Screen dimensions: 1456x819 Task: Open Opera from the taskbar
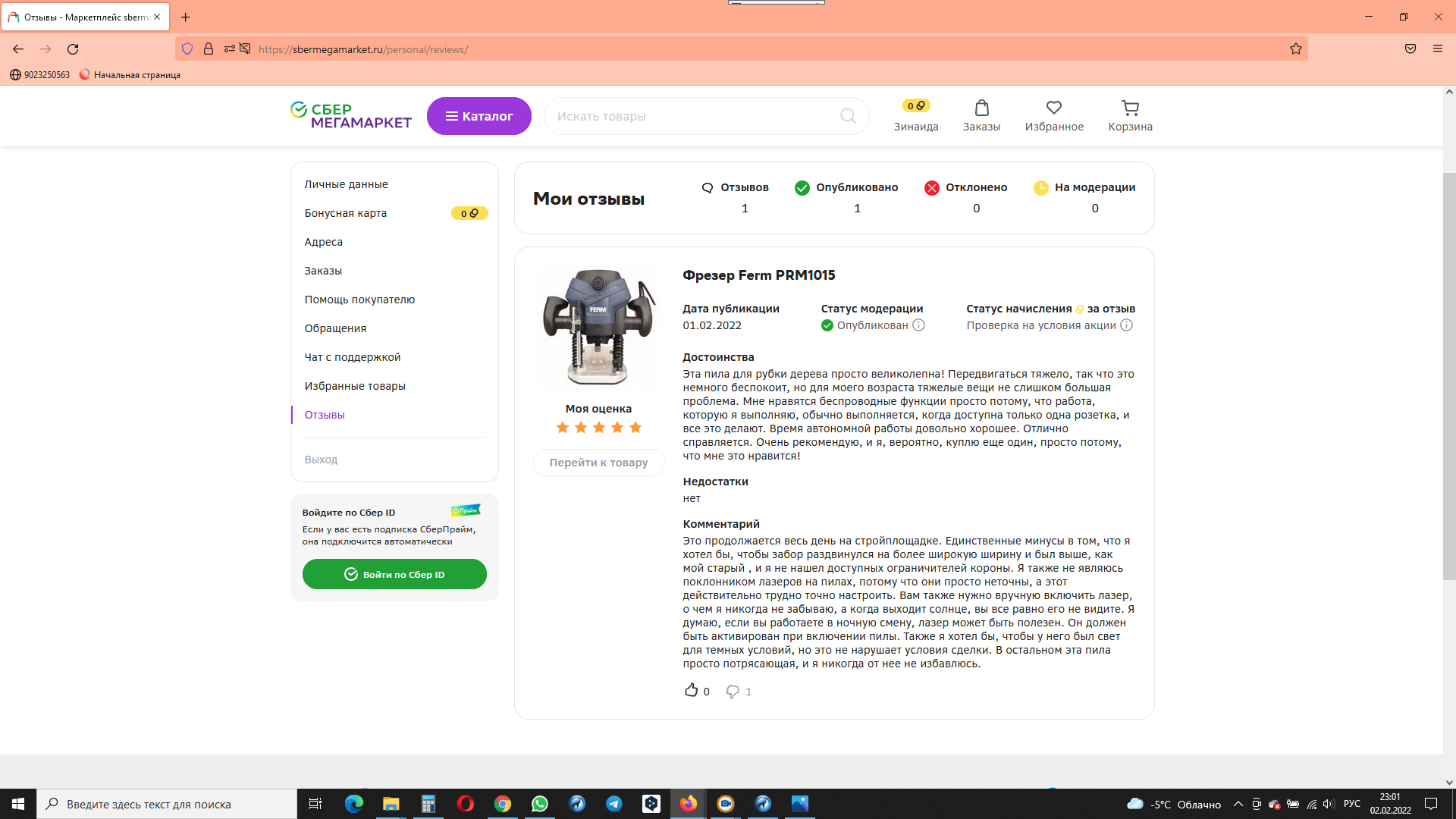[x=466, y=804]
